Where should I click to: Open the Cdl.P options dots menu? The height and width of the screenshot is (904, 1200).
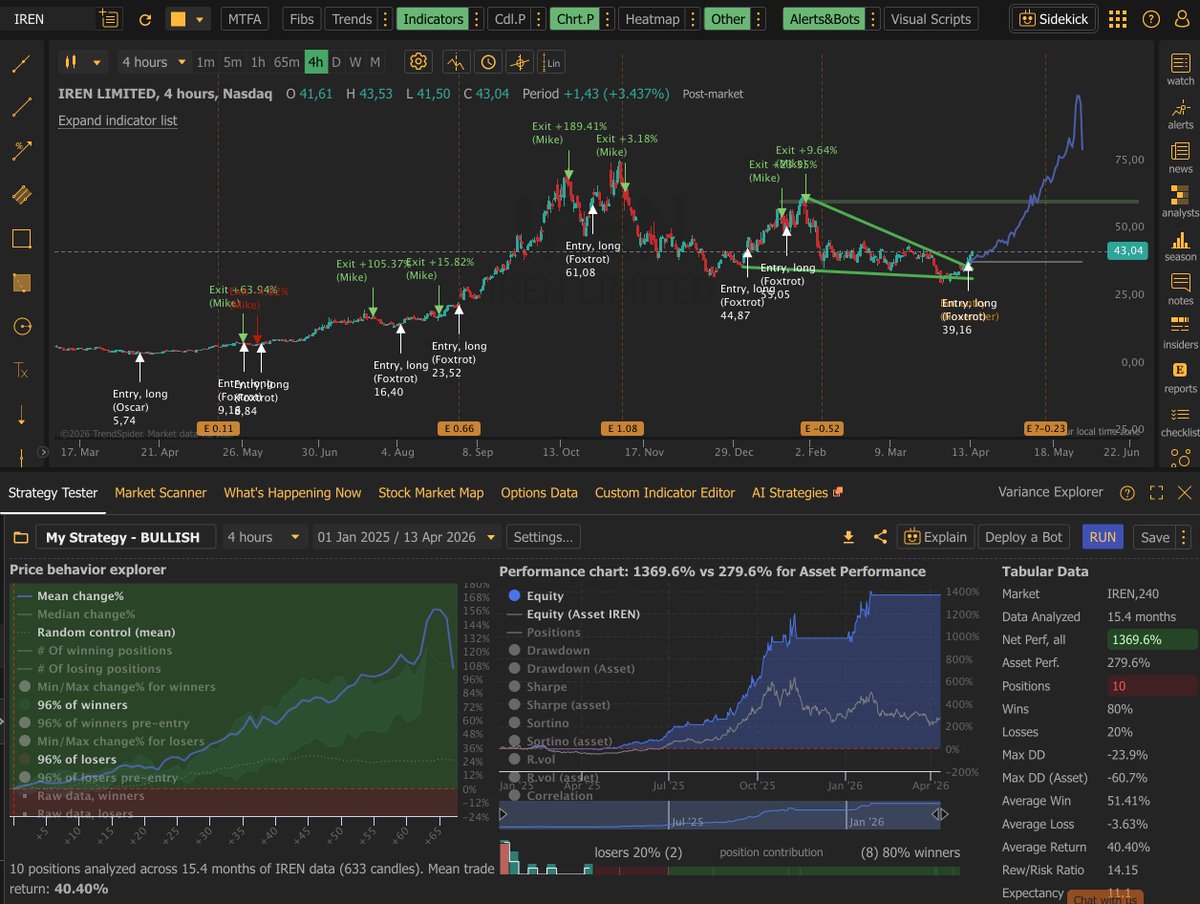(x=541, y=19)
